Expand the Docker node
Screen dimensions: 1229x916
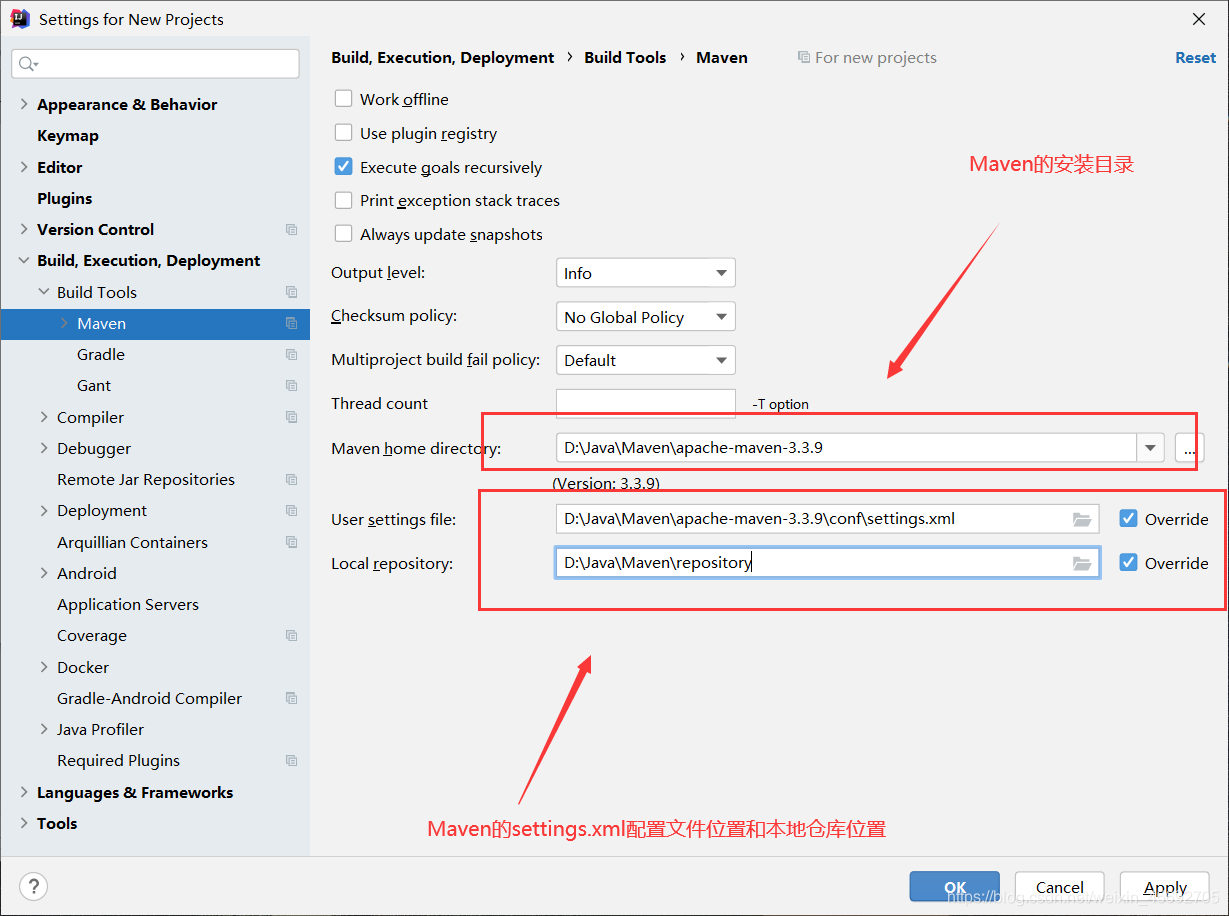tap(44, 667)
